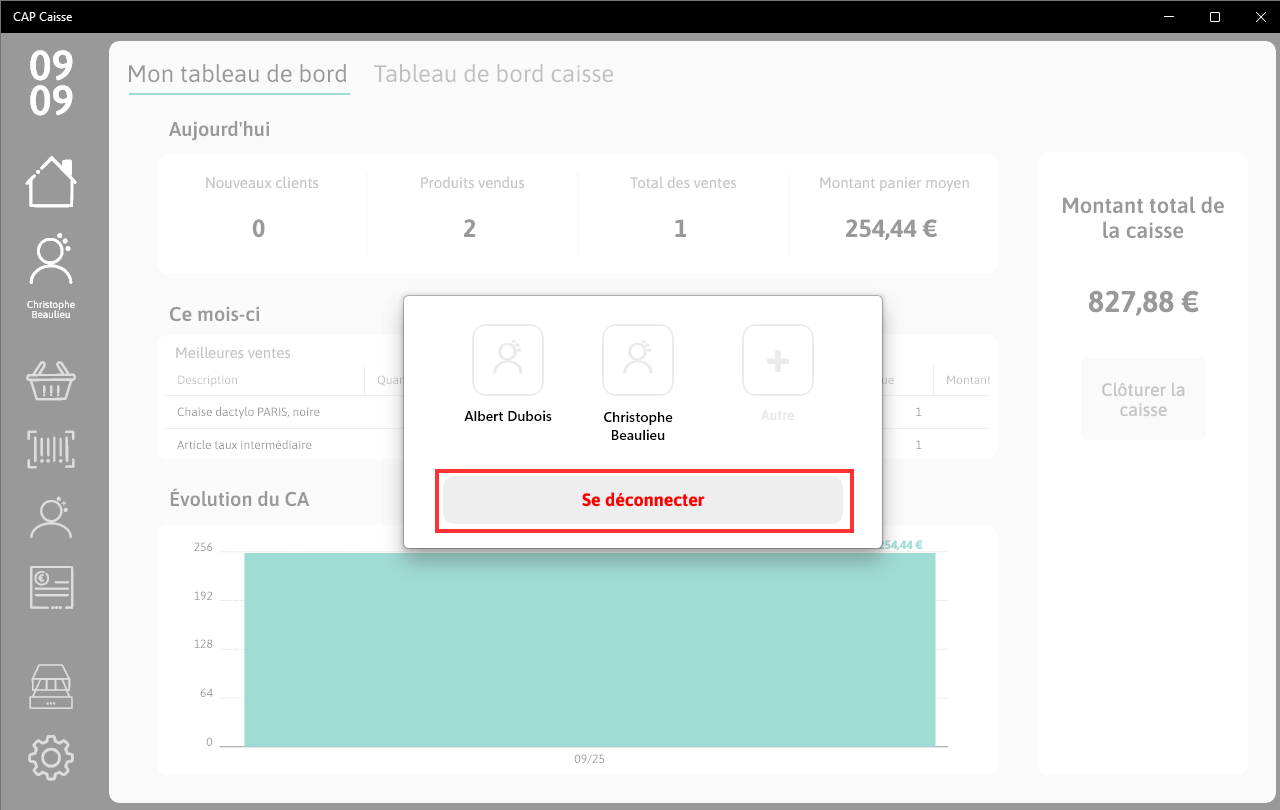This screenshot has width=1280, height=810.
Task: Open the shopping basket sales icon
Action: coord(51,380)
